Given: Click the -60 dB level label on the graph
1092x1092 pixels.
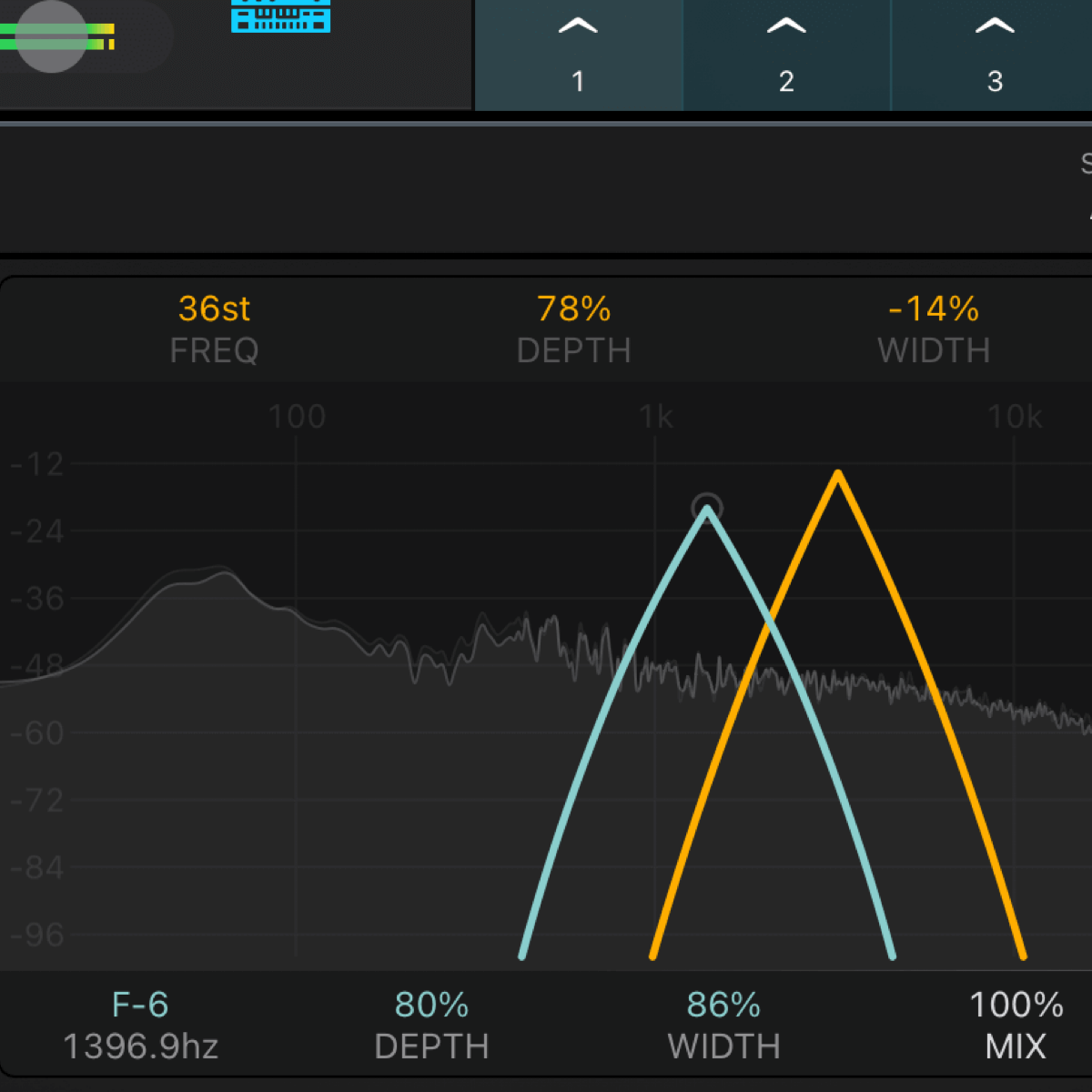Looking at the screenshot, I should pos(37,733).
